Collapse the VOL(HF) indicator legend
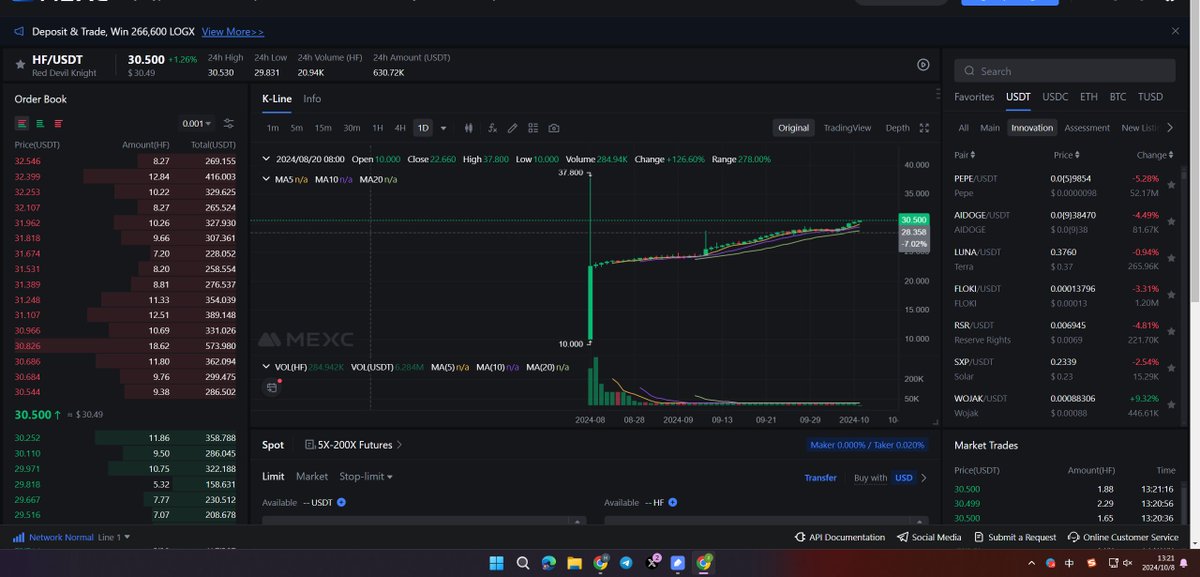1200x577 pixels. [265, 367]
